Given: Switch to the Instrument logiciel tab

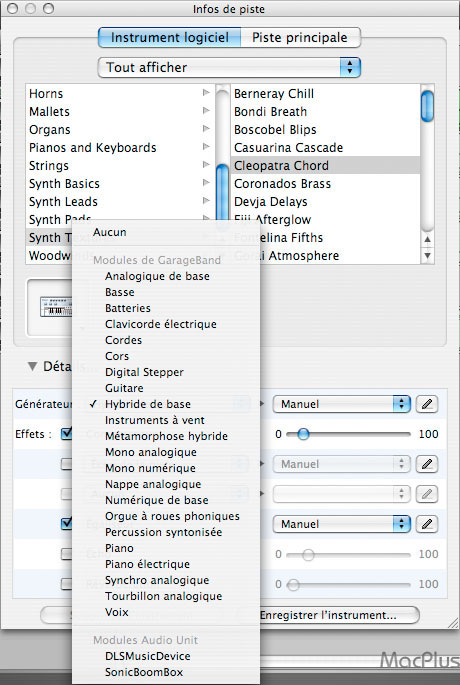Looking at the screenshot, I should coord(169,37).
